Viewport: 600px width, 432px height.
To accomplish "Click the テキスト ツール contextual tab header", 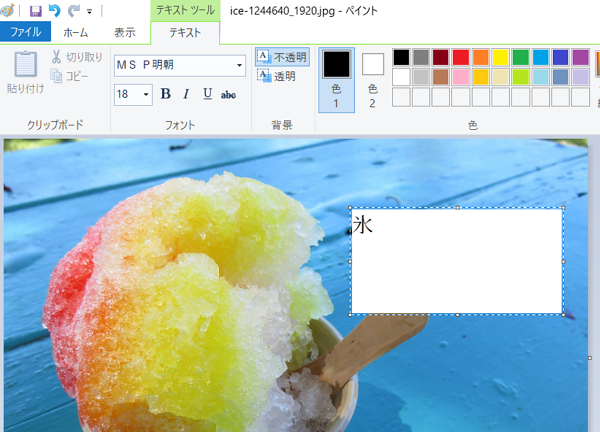I will 185,10.
